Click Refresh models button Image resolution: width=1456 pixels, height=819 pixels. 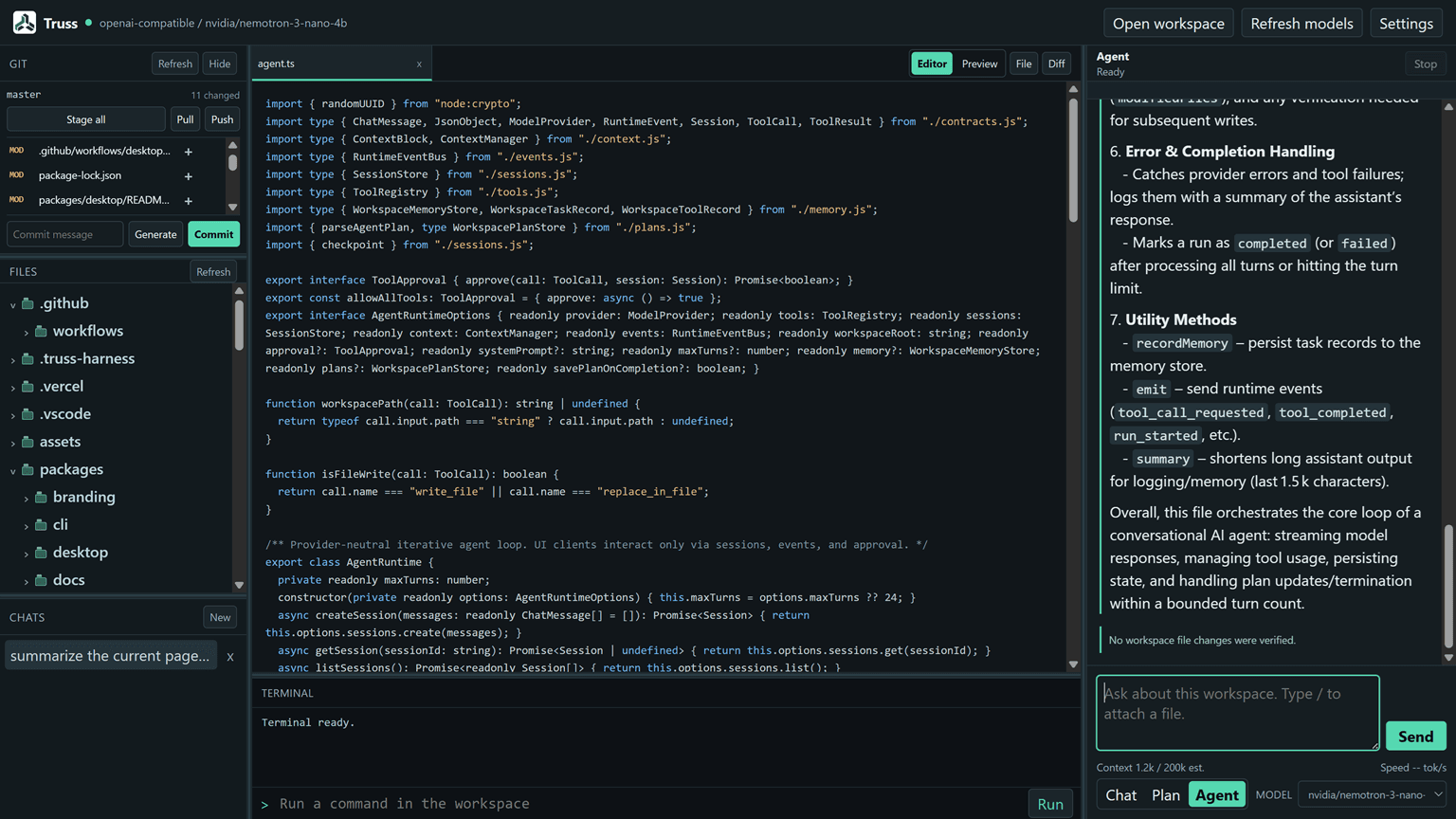coord(1301,23)
